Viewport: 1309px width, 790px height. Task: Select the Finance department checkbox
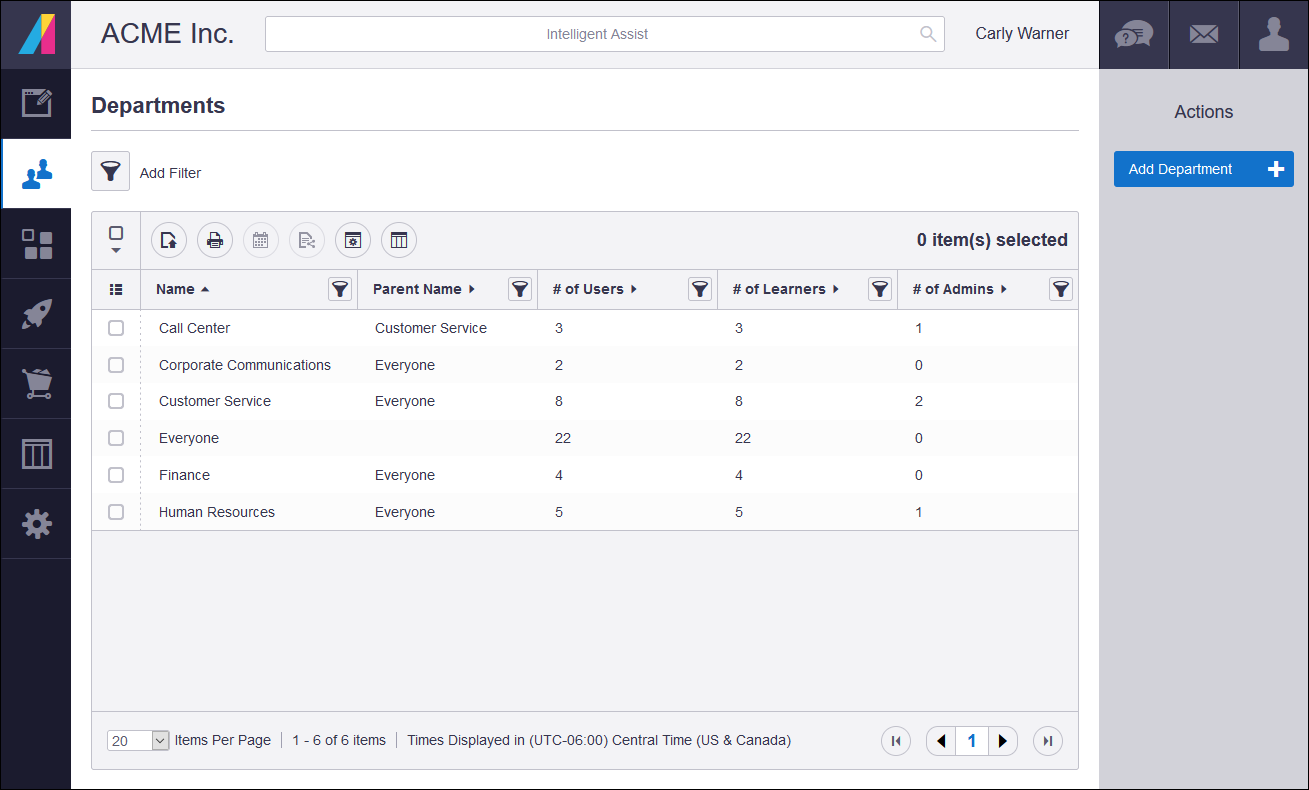click(x=116, y=475)
